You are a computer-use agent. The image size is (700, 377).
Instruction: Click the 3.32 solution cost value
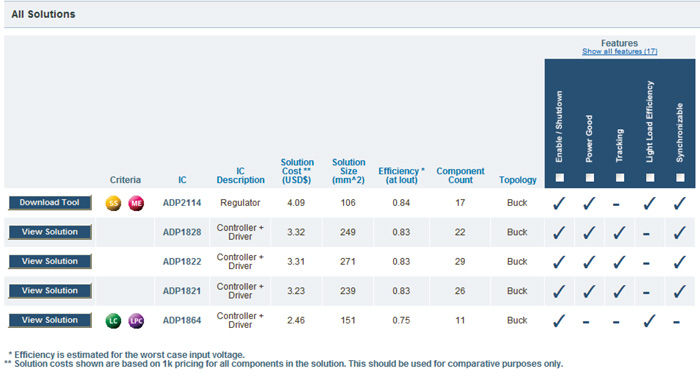[296, 232]
